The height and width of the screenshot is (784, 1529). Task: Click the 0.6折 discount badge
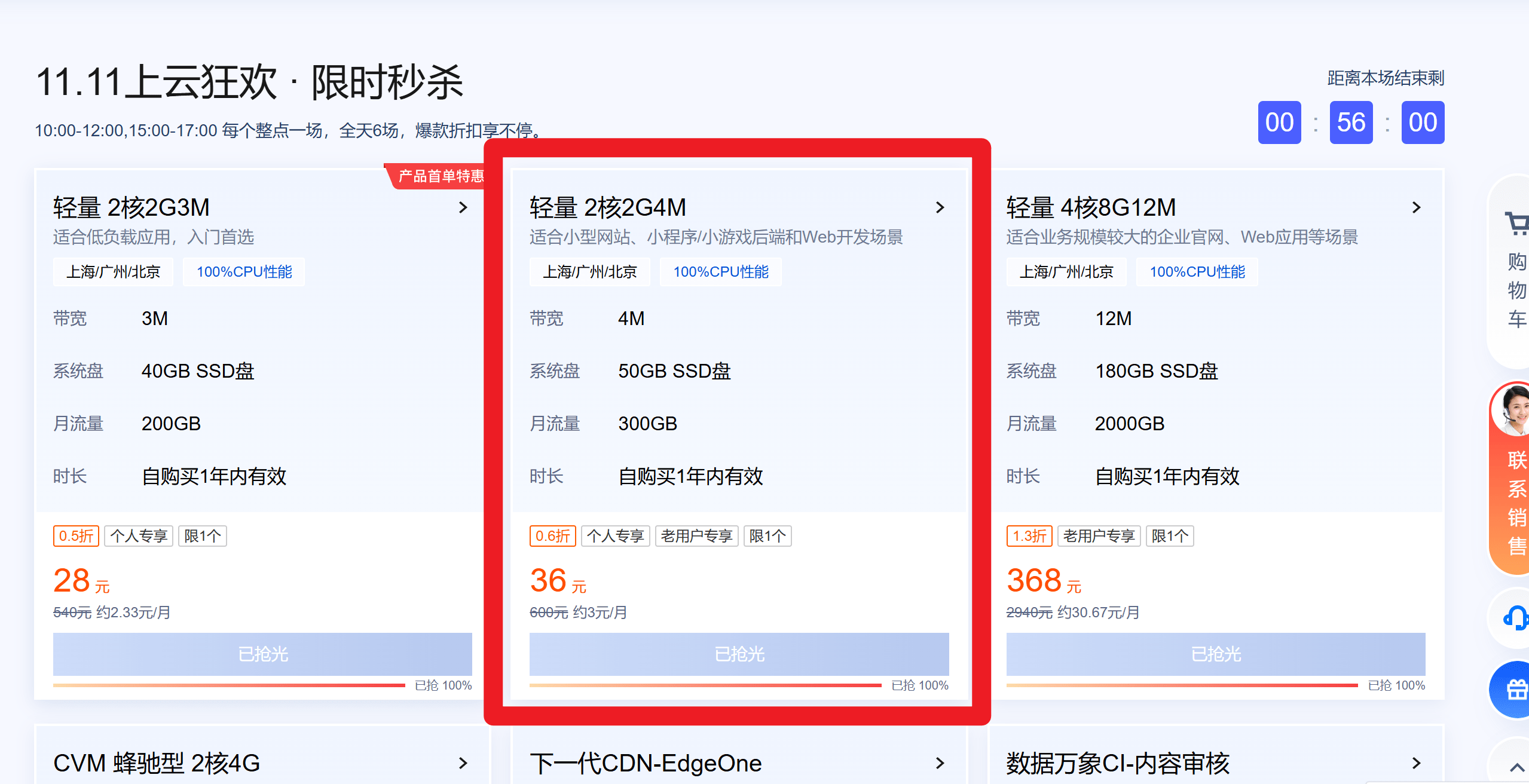click(x=552, y=536)
